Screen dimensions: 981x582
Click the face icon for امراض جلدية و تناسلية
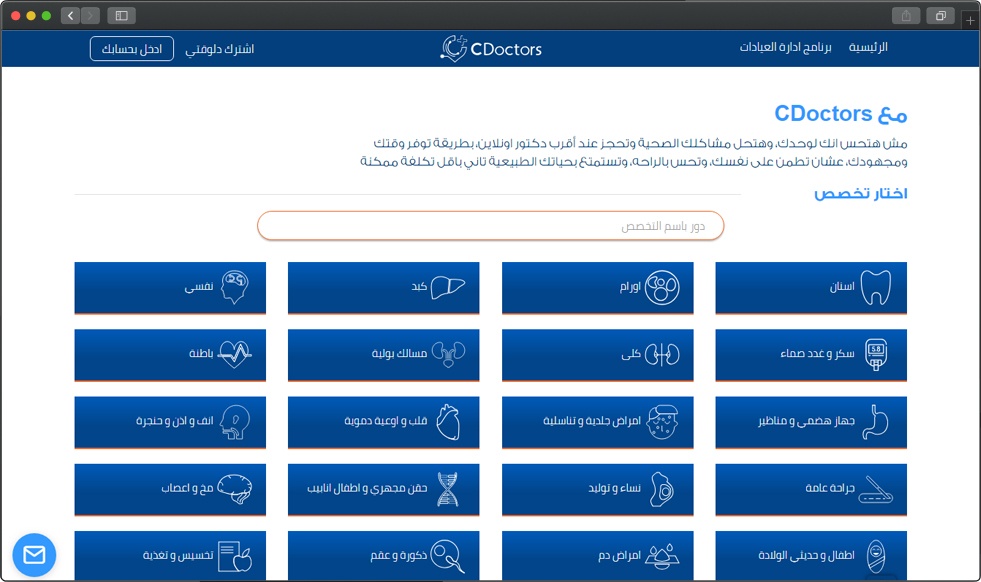click(x=662, y=421)
